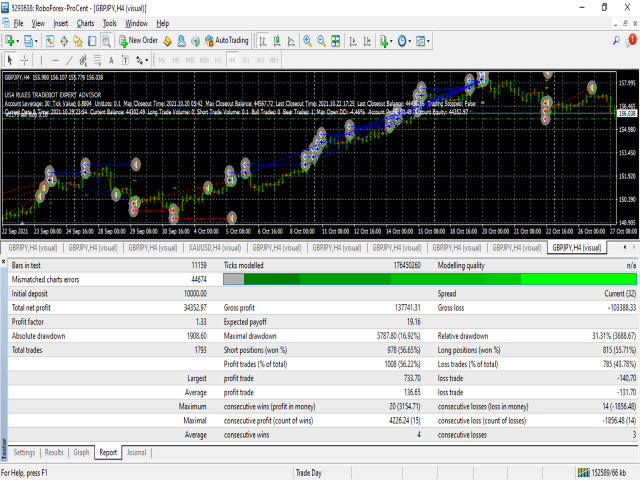Click the green signals broadcast icon
This screenshot has height=480, width=640.
pos(196,41)
